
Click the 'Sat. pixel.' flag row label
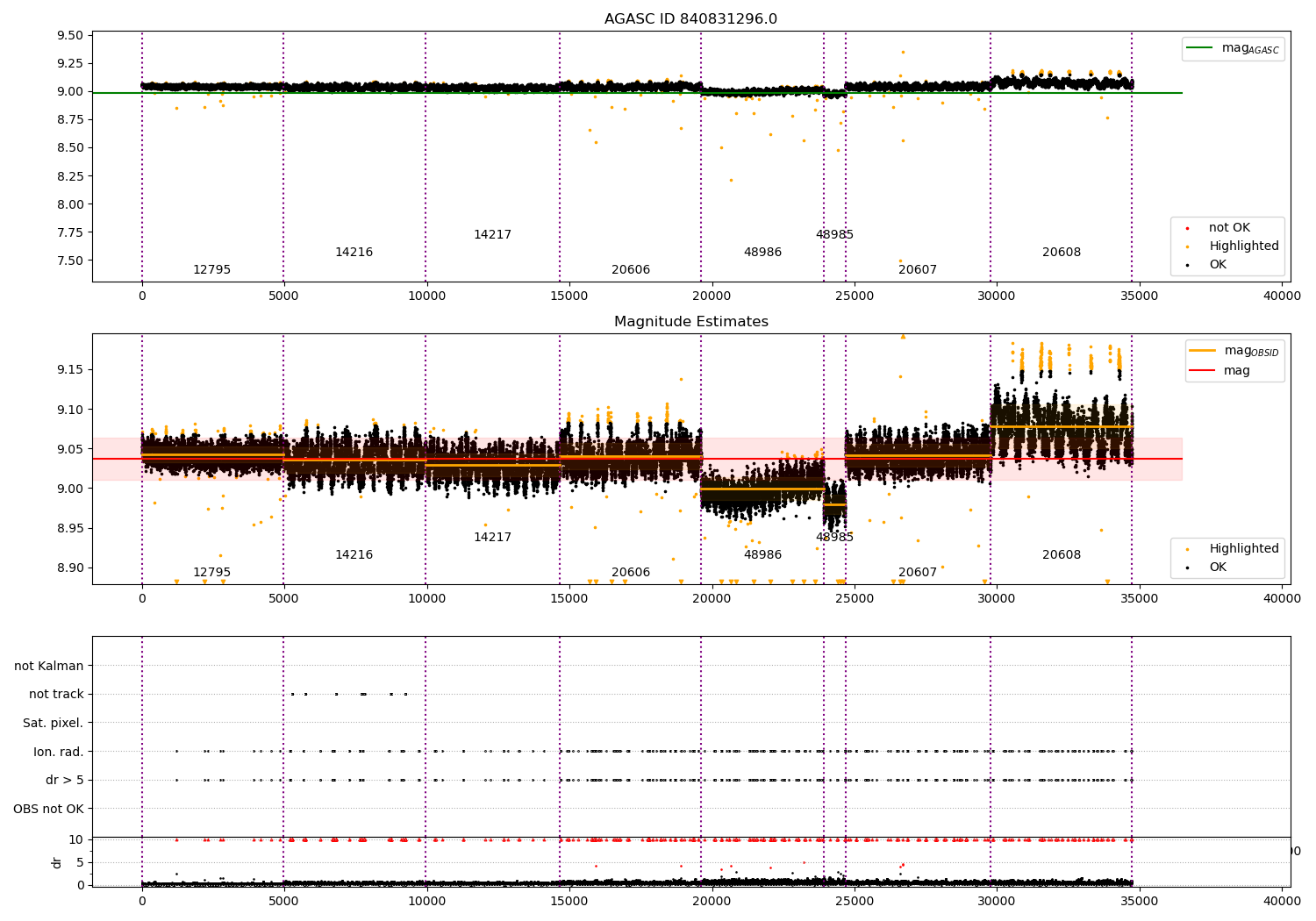(54, 724)
